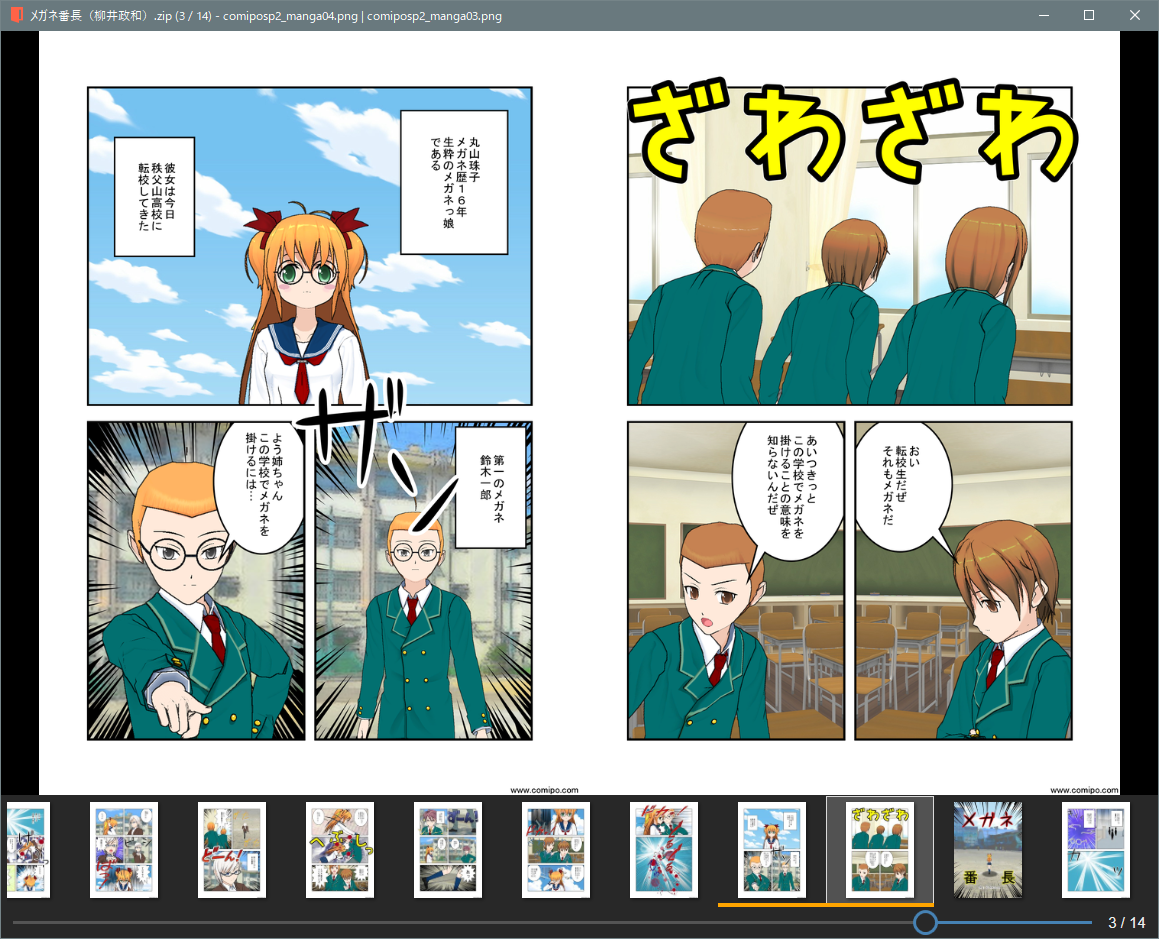
Task: Click the 彼女は今日 秩父山高校に caption box
Action: point(154,197)
